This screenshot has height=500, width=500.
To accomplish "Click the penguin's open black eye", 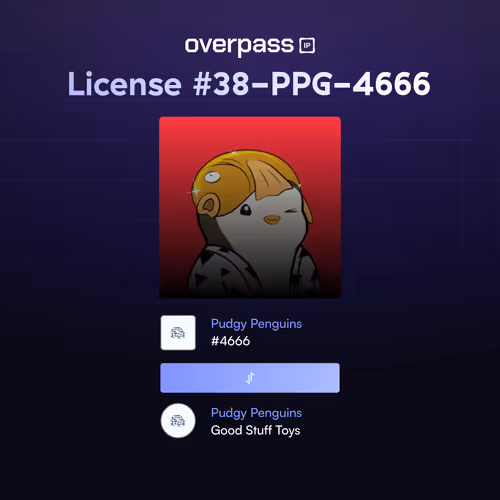I will point(246,210).
